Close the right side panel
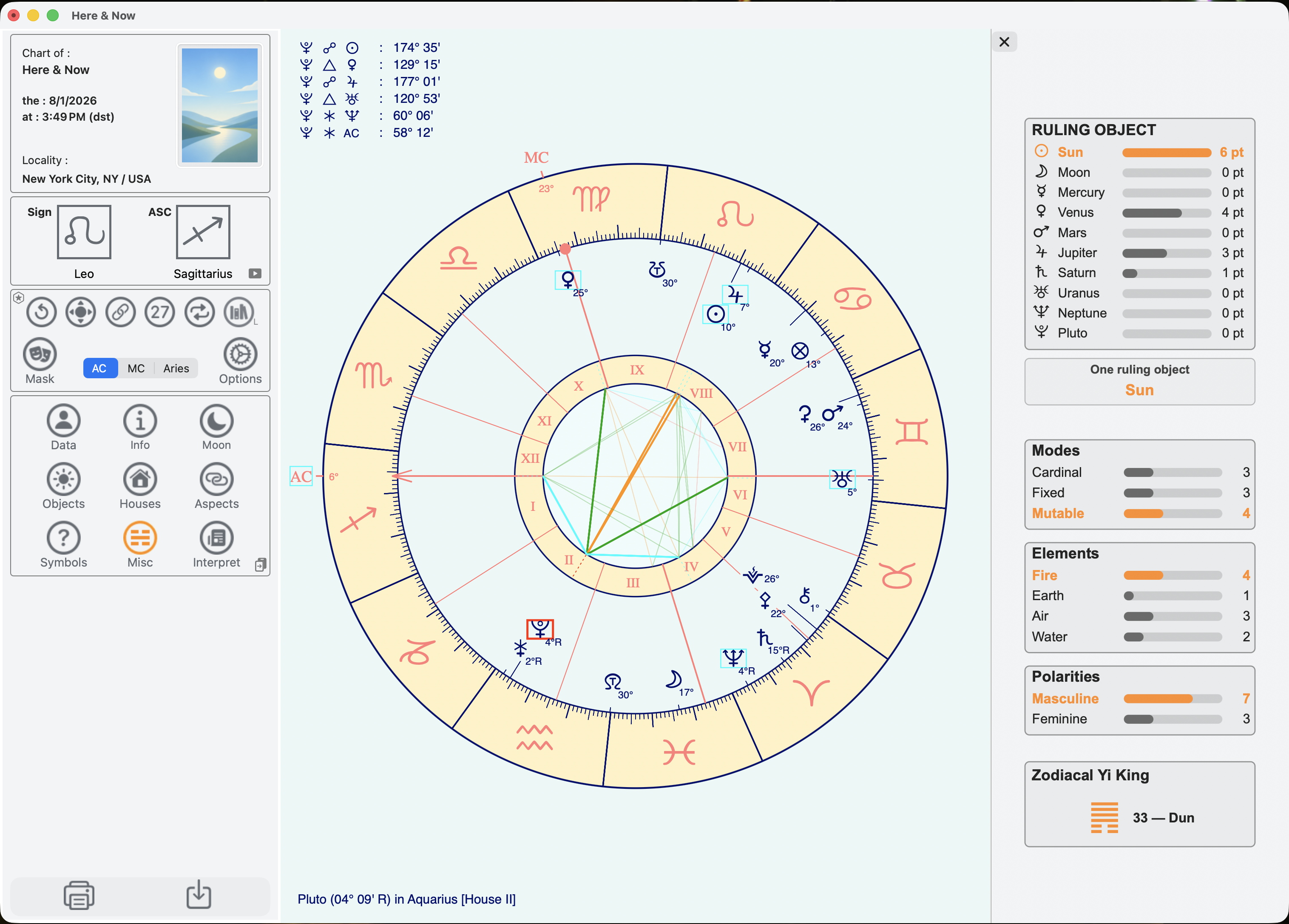Image resolution: width=1289 pixels, height=924 pixels. pos(1004,42)
